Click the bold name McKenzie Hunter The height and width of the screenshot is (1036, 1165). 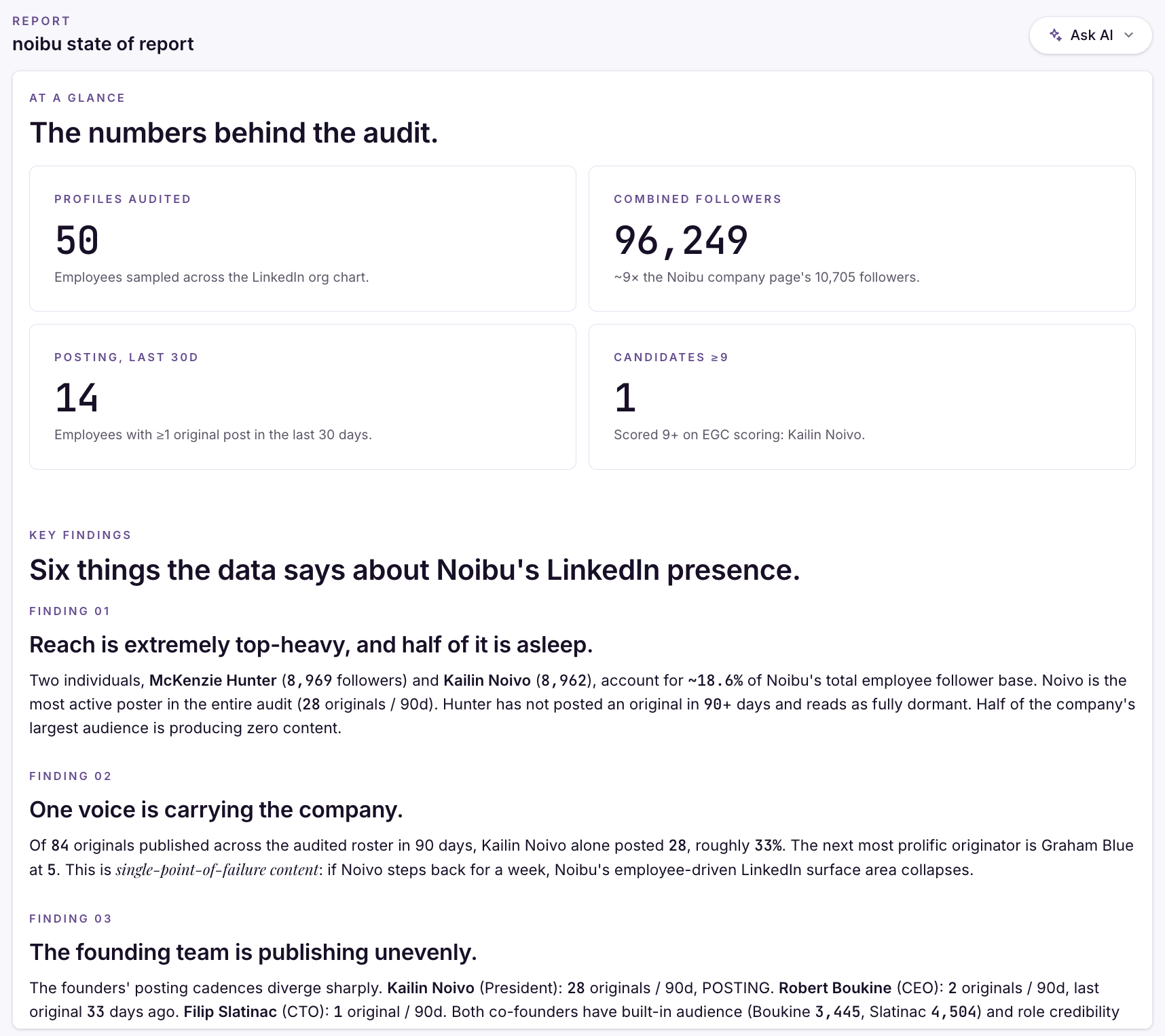click(212, 680)
